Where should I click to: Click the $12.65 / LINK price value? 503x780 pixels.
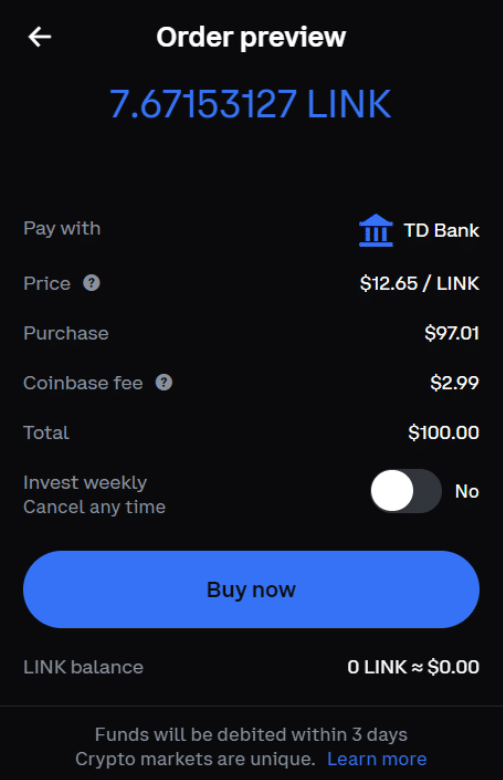click(x=419, y=283)
